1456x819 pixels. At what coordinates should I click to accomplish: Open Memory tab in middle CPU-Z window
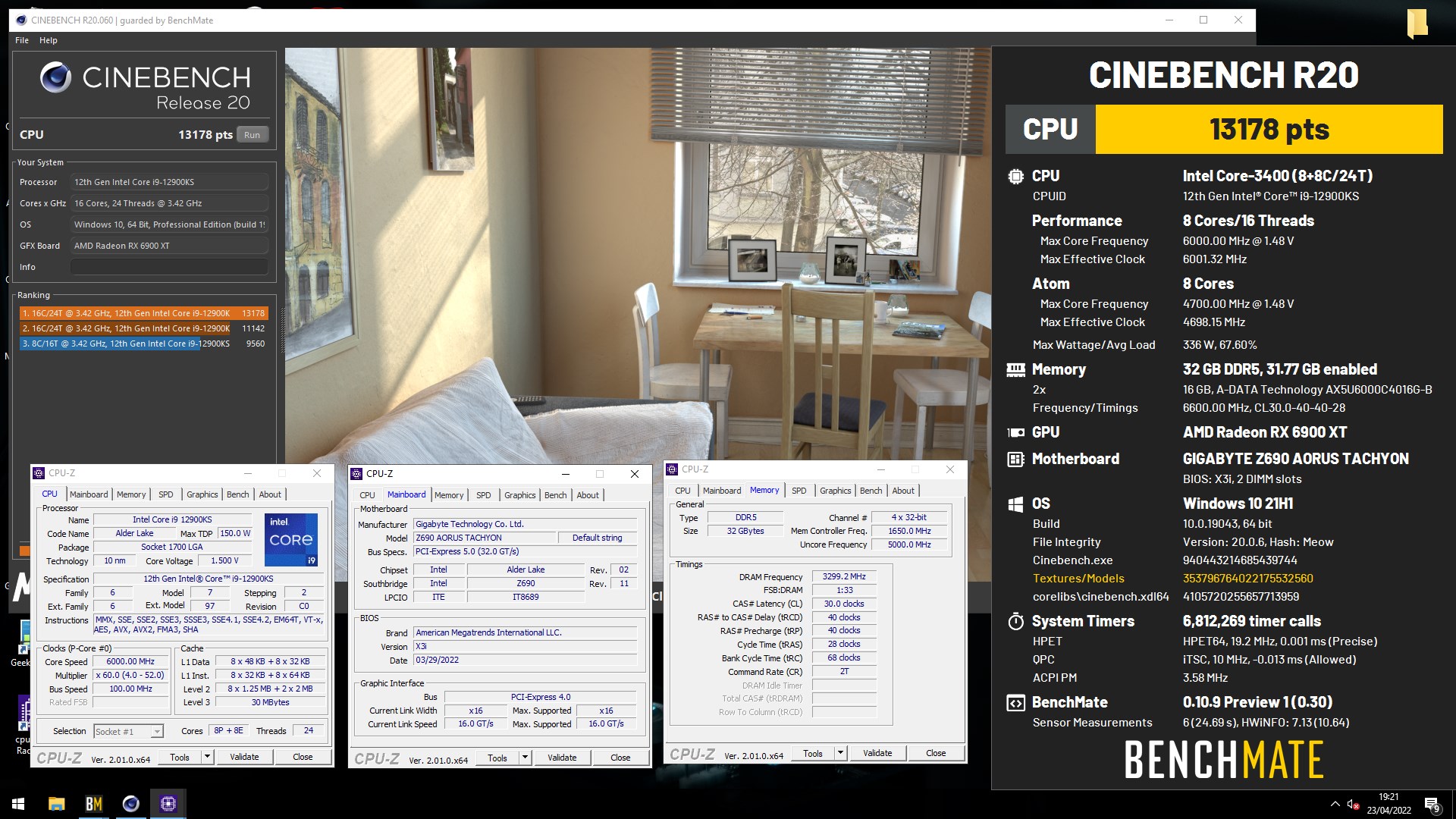pos(449,495)
